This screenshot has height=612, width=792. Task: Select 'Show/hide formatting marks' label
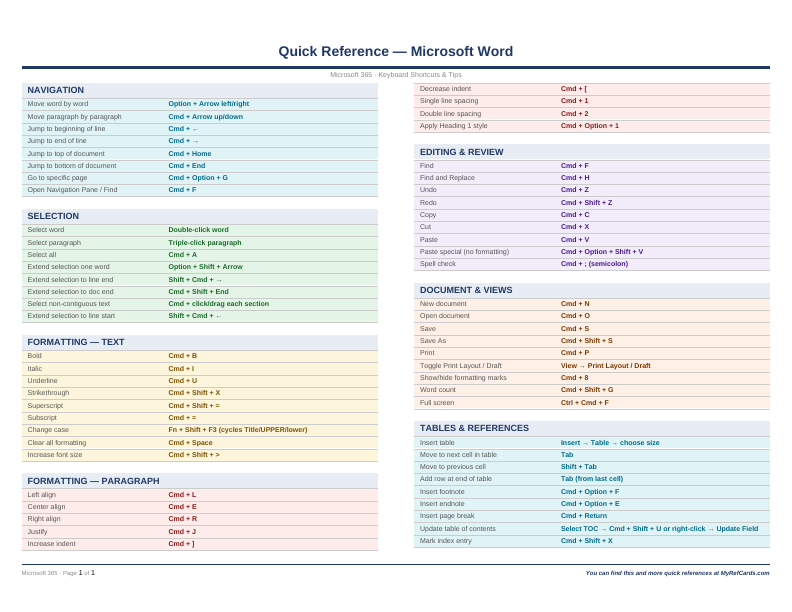(x=463, y=378)
